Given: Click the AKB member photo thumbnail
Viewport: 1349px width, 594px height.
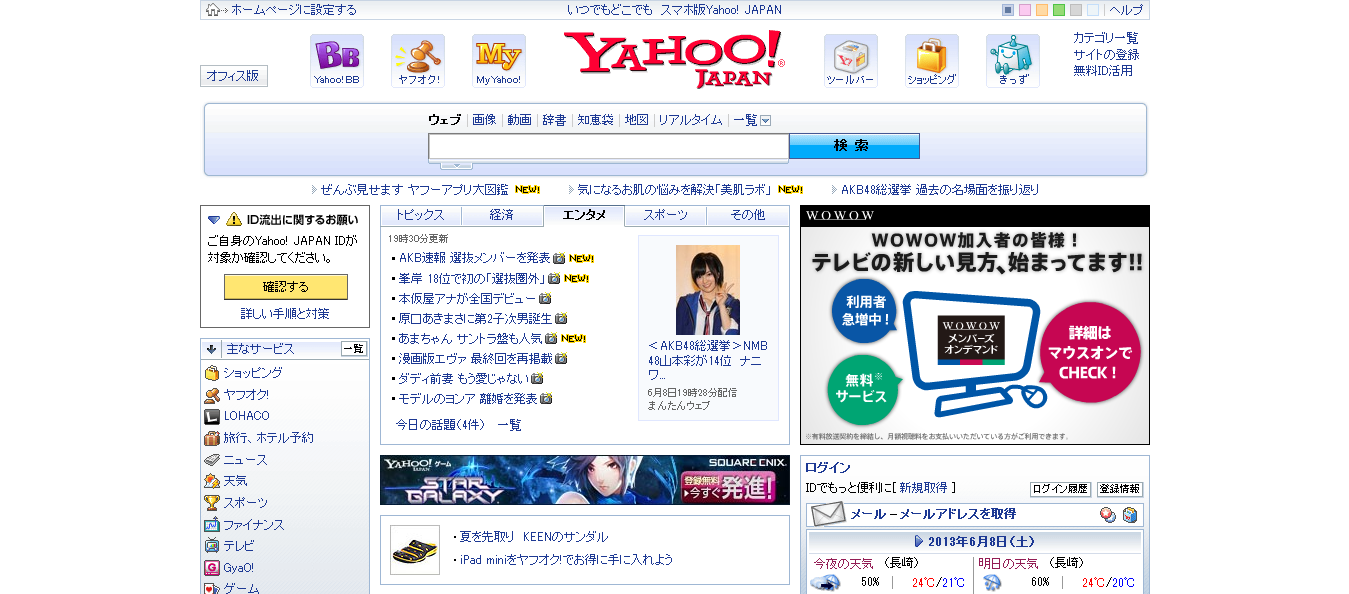Looking at the screenshot, I should point(708,290).
